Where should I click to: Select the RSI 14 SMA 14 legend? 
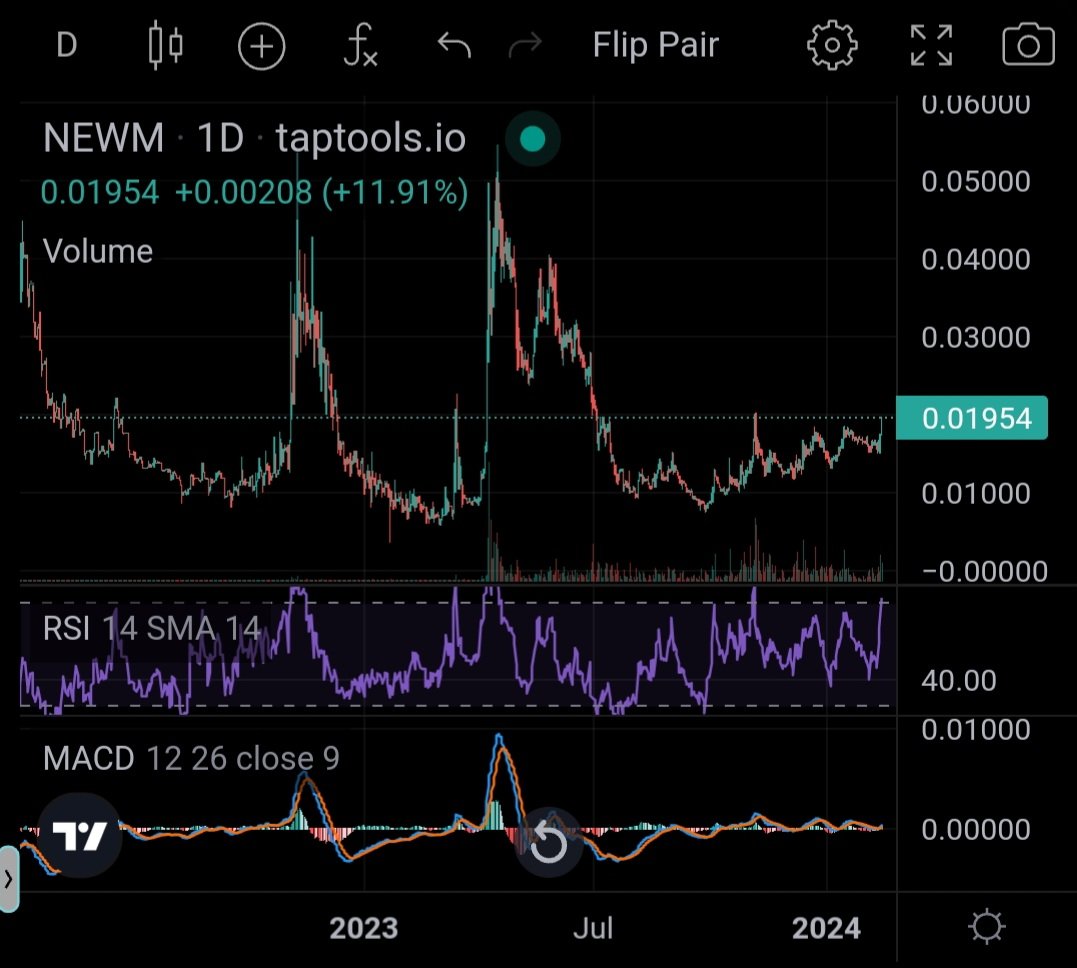pos(152,628)
